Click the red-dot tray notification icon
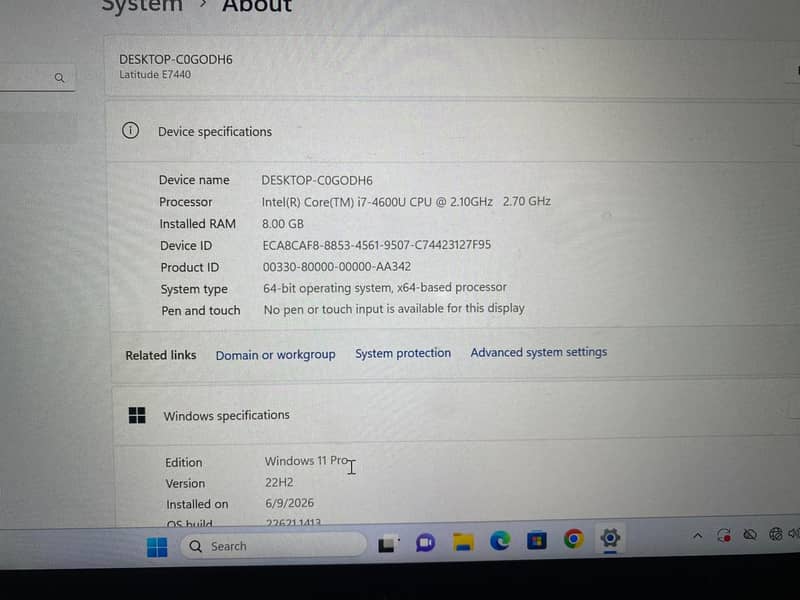This screenshot has width=800, height=600. 723,535
